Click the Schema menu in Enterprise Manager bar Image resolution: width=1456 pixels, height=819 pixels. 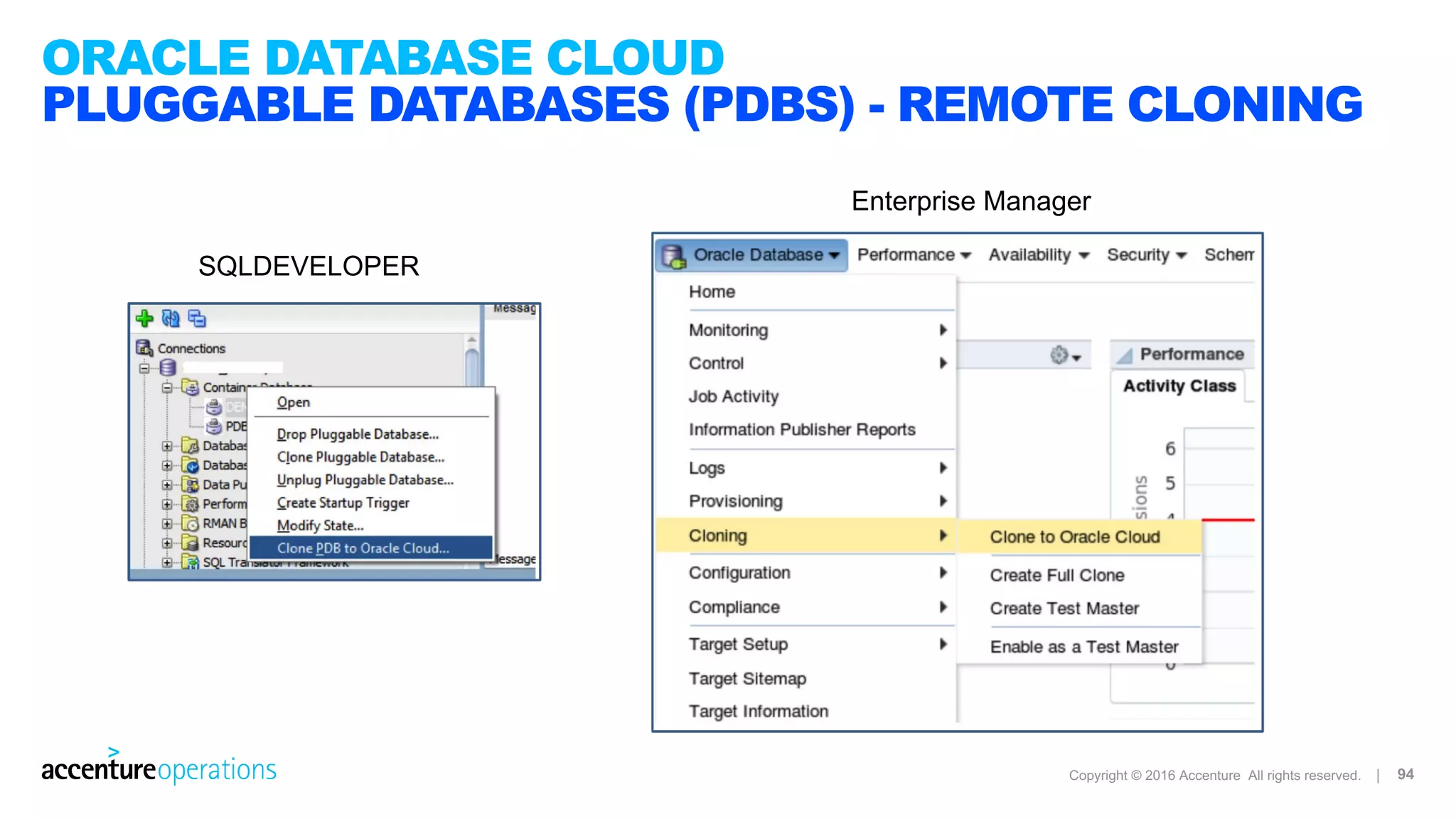pos(1229,255)
